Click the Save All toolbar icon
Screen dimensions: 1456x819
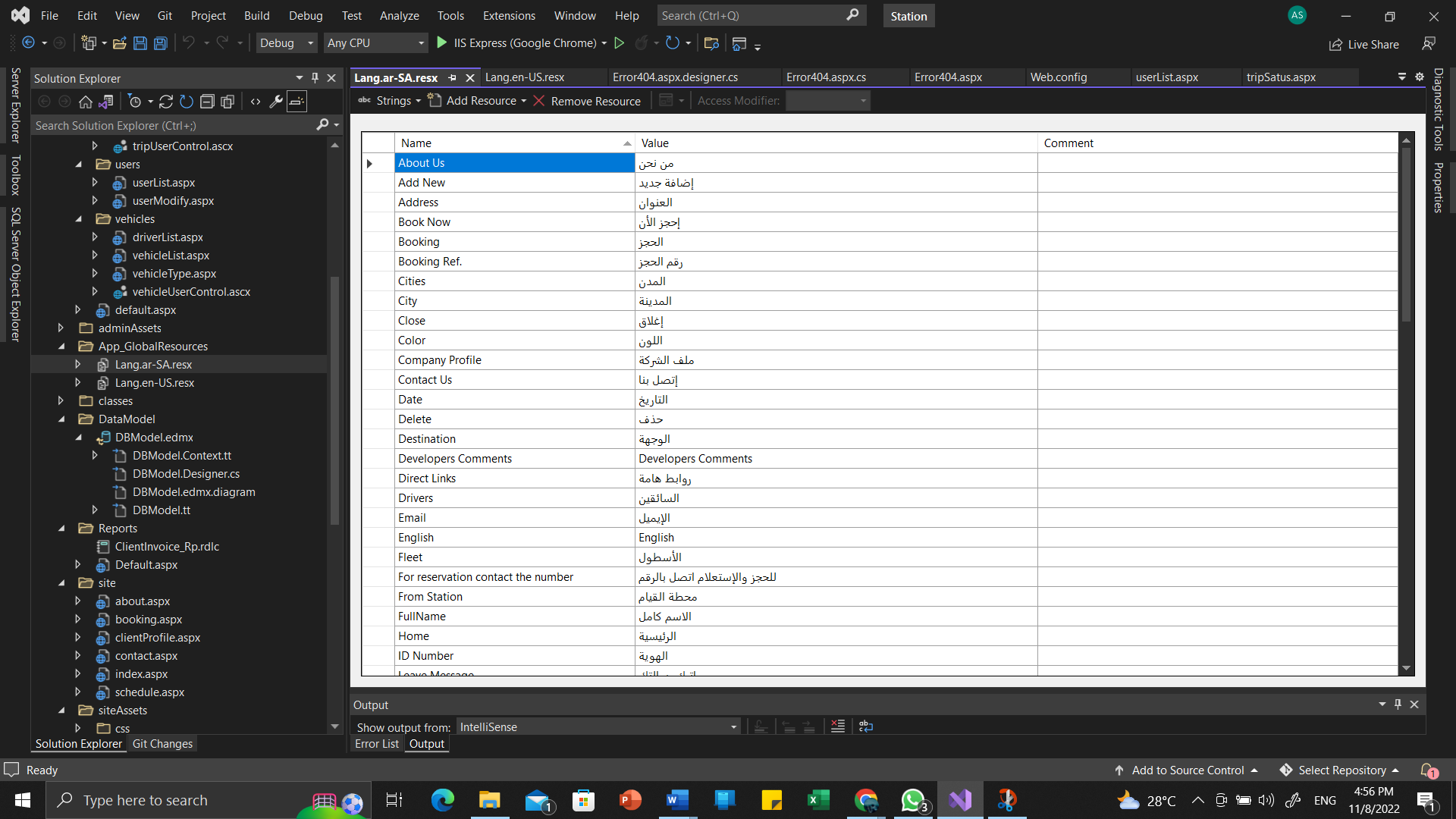point(161,43)
